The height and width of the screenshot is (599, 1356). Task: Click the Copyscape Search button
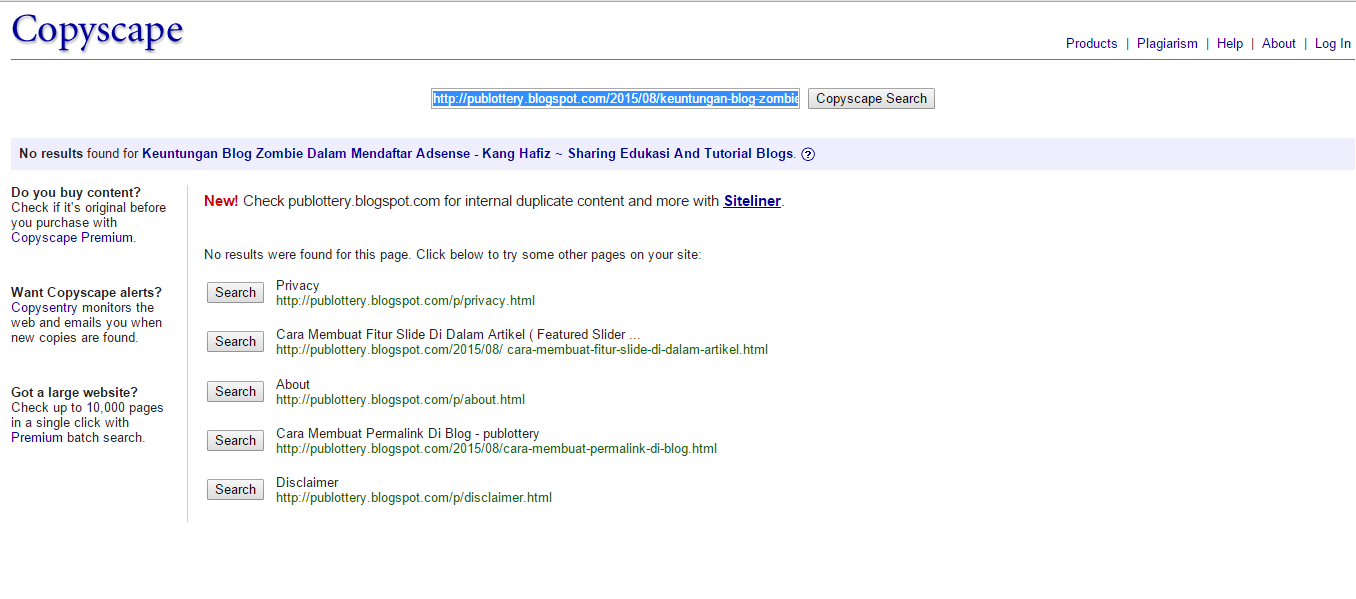[x=871, y=98]
